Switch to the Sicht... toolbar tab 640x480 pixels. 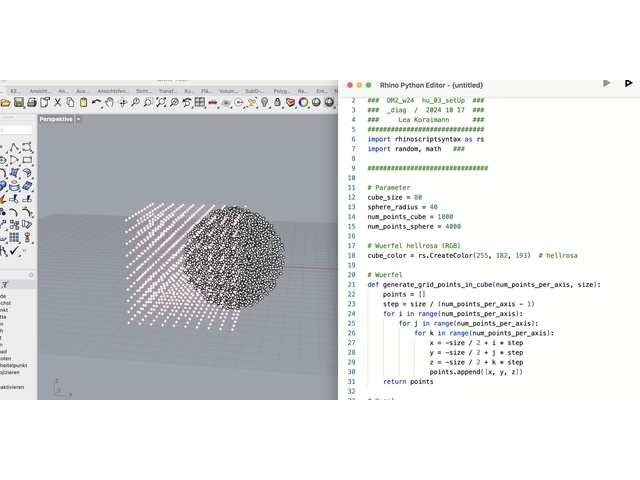click(x=144, y=91)
